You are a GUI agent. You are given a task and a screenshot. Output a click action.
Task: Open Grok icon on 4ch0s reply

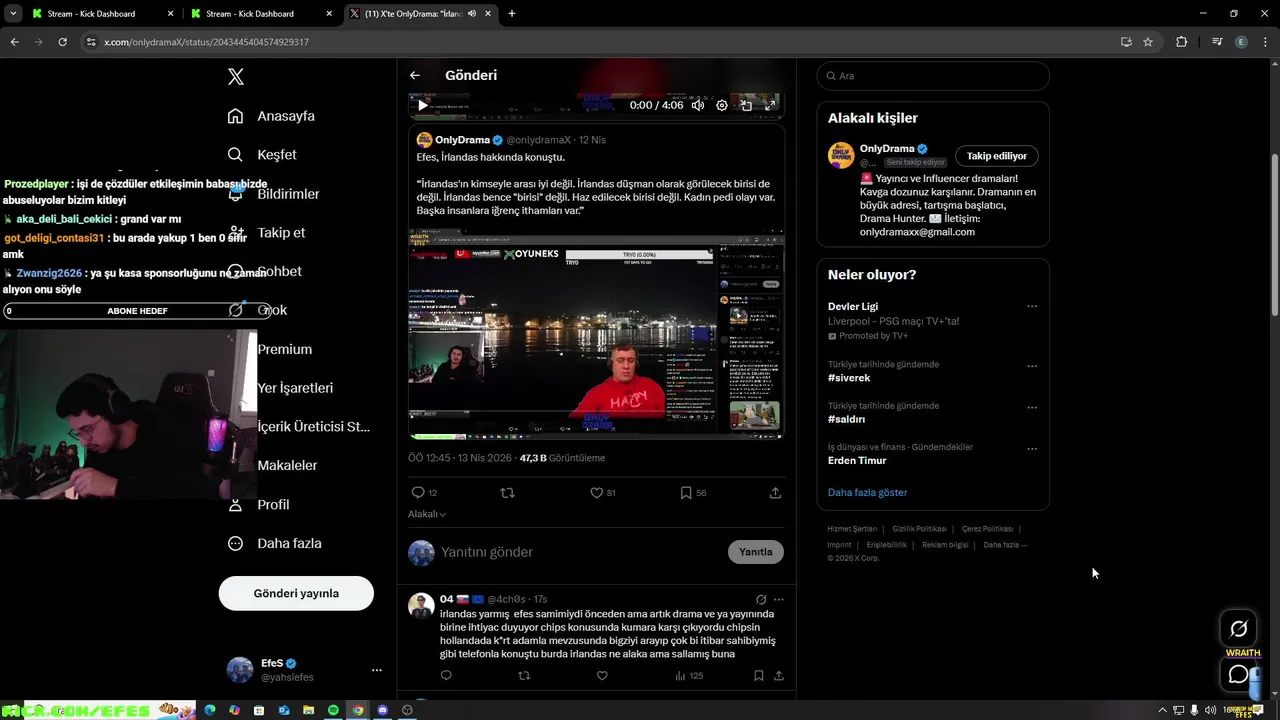click(x=761, y=600)
